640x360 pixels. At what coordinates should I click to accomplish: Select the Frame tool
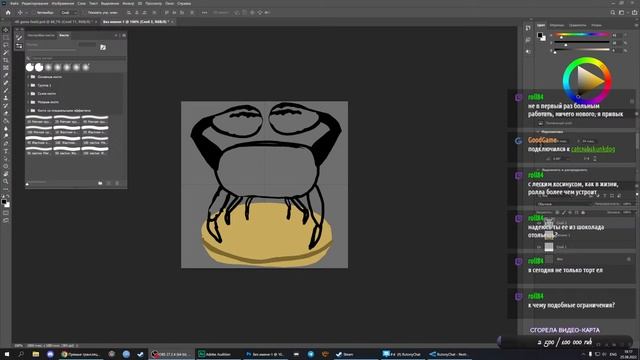[x=6, y=68]
